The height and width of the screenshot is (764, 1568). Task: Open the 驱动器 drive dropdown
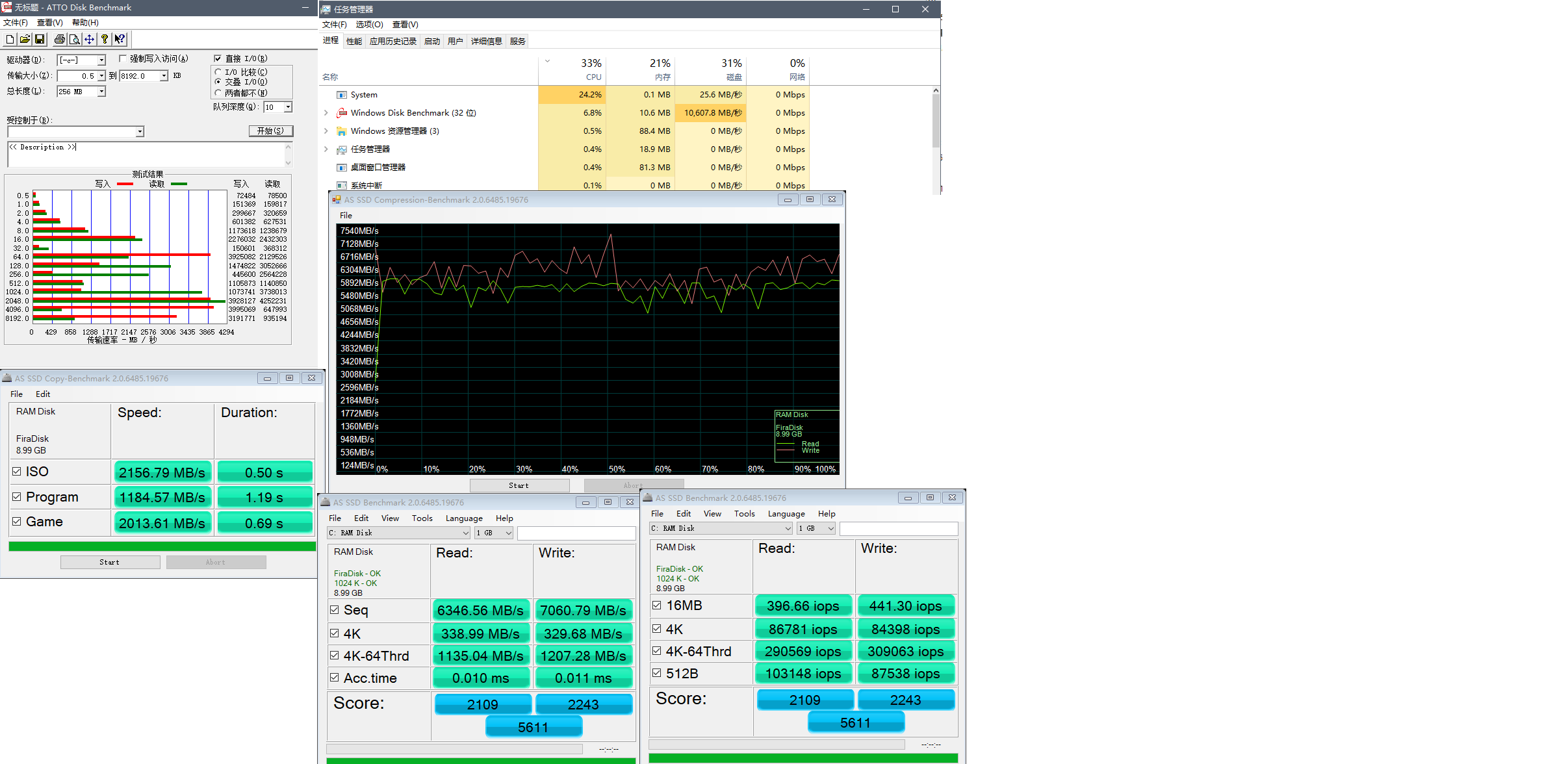click(101, 60)
